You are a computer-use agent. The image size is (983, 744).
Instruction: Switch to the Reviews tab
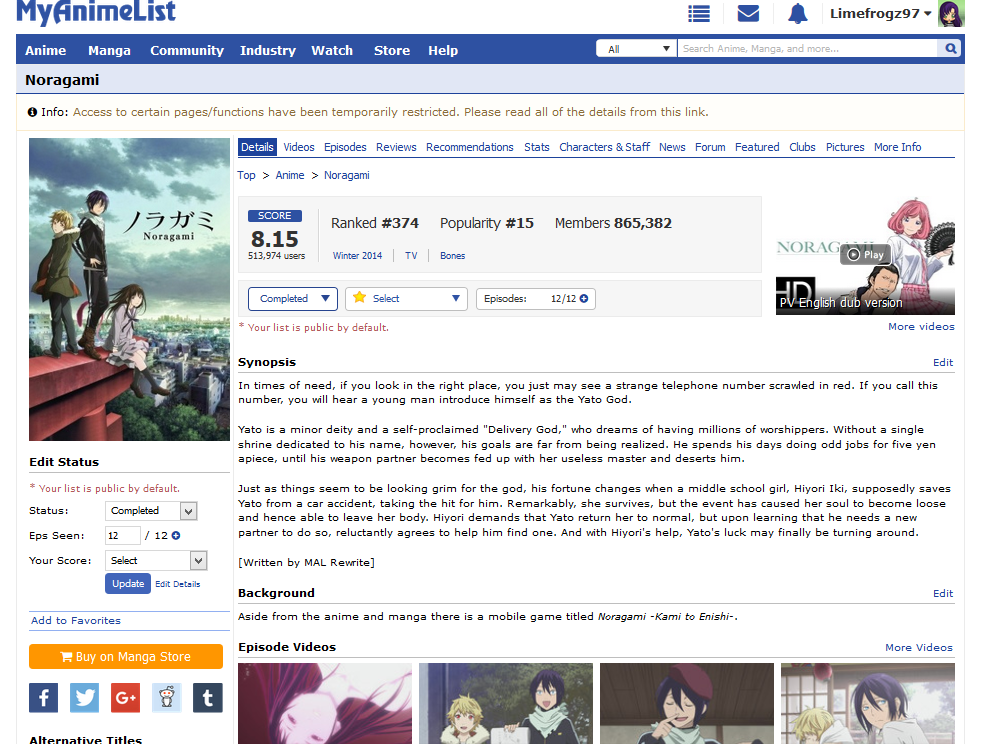pos(396,147)
